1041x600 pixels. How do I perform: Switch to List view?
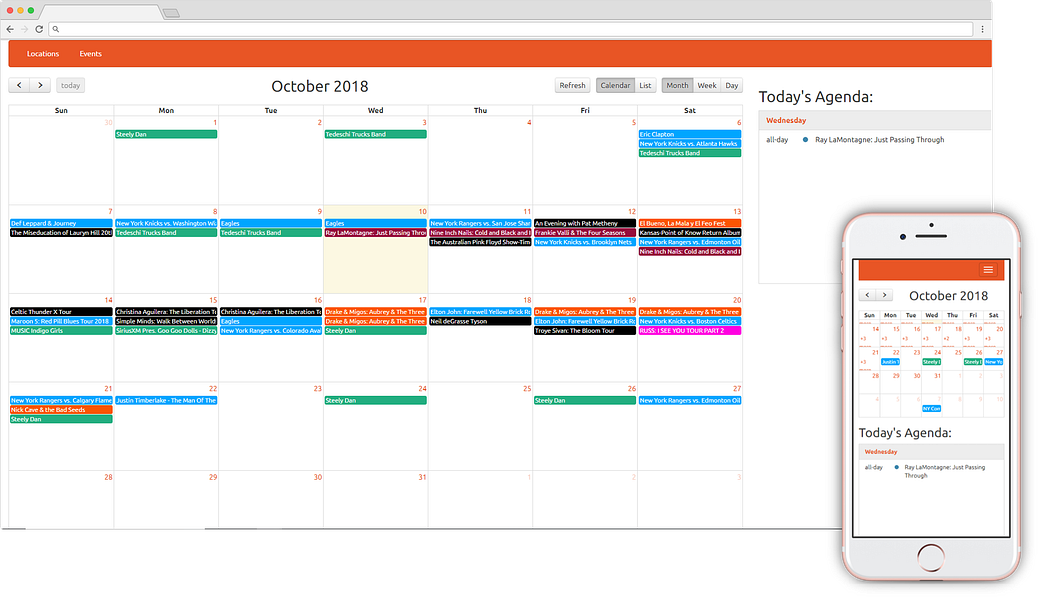pyautogui.click(x=645, y=85)
